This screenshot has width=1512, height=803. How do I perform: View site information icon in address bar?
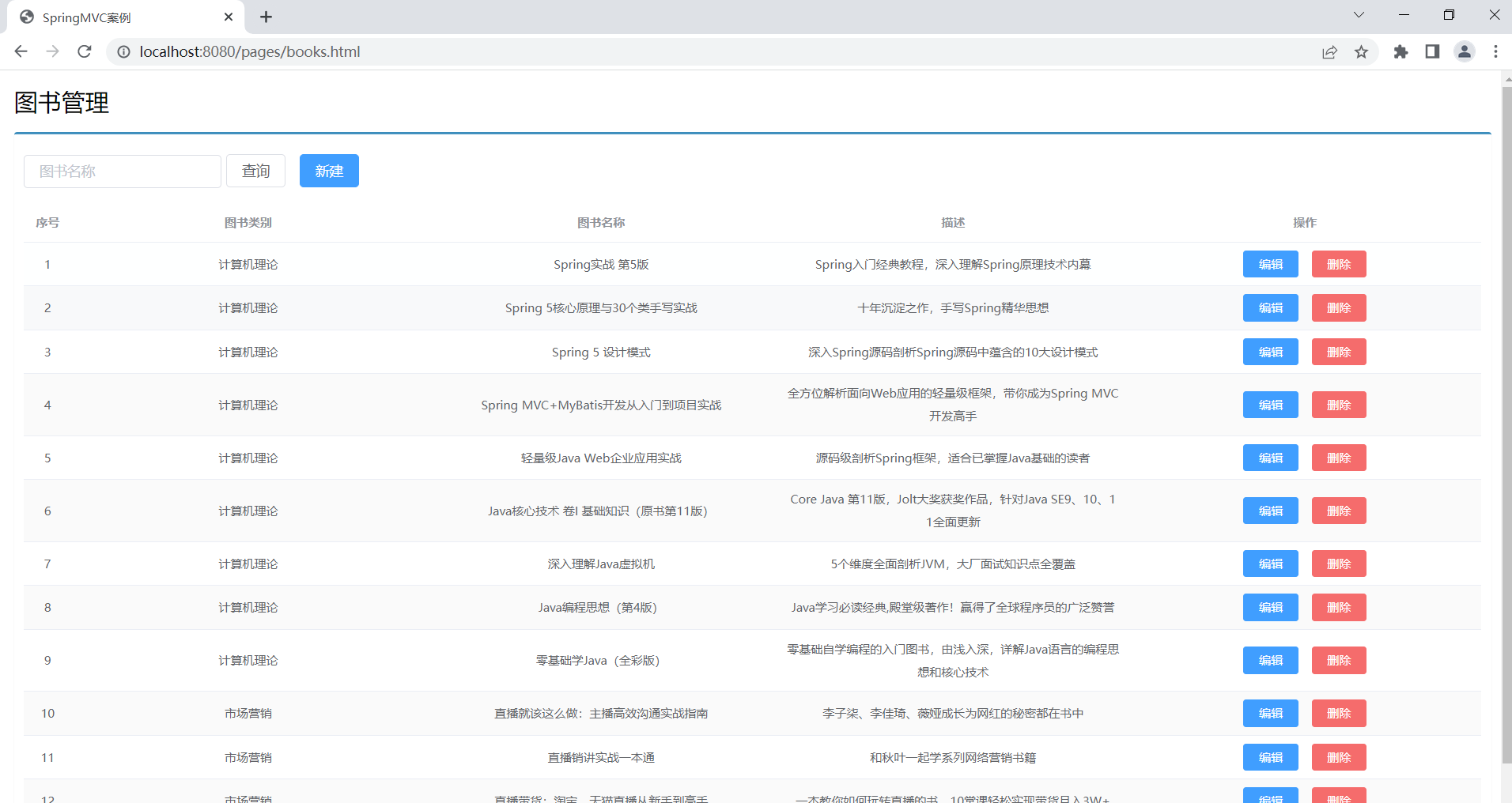click(123, 51)
